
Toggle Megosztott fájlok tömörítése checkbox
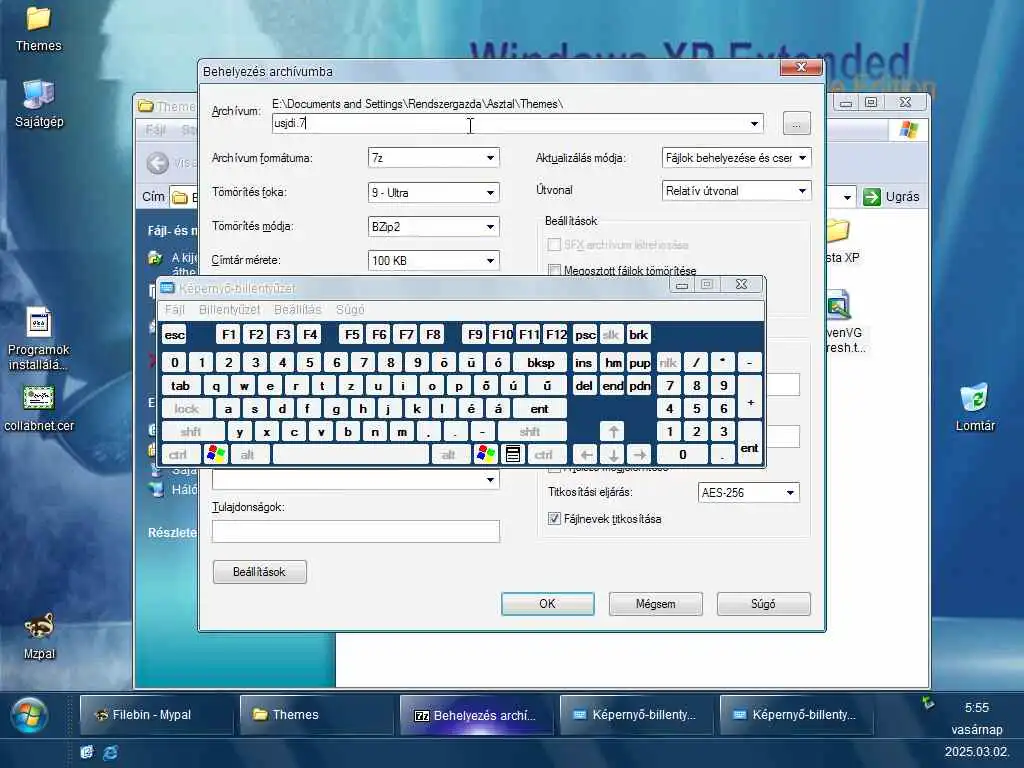point(554,270)
